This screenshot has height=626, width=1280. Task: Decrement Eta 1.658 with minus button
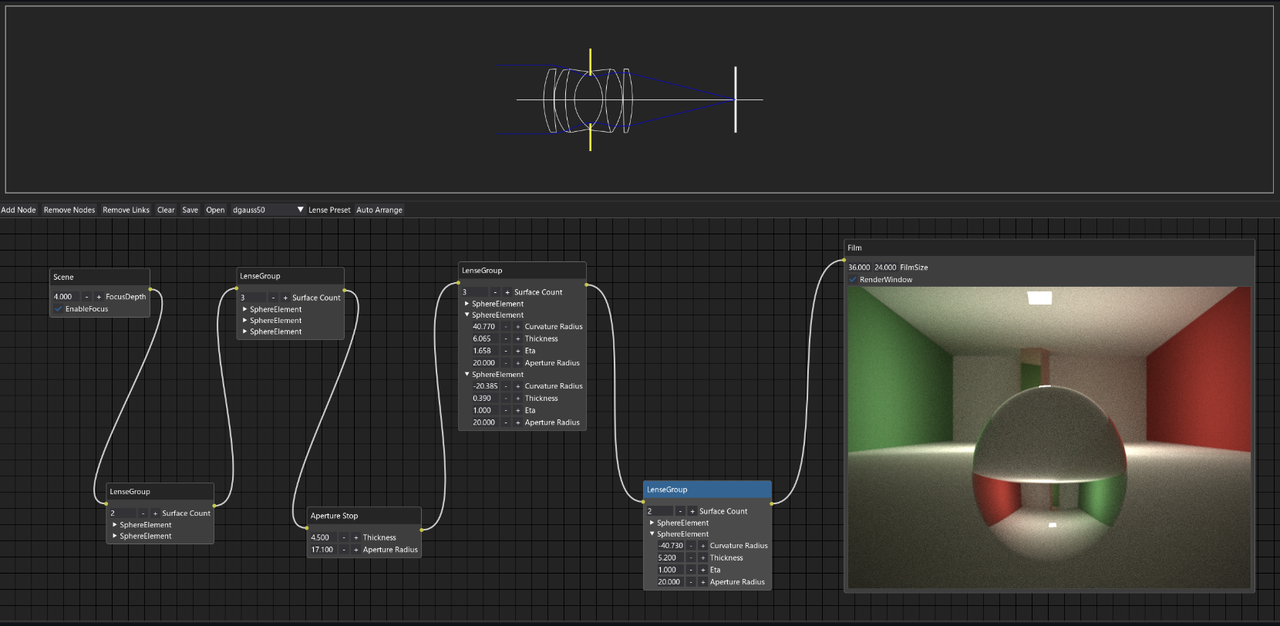(506, 350)
